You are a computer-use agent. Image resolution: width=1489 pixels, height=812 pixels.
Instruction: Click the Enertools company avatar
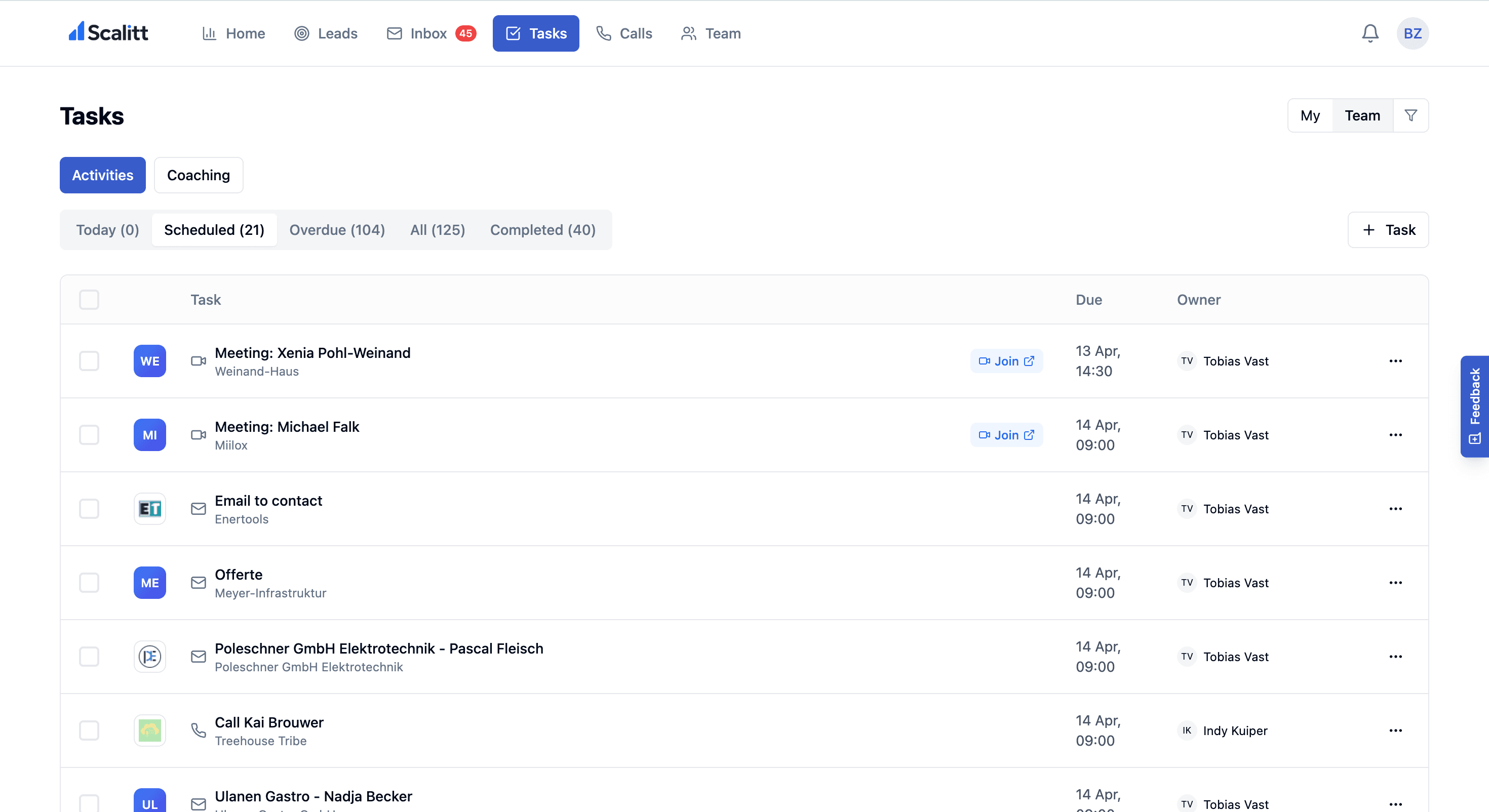pyautogui.click(x=150, y=509)
